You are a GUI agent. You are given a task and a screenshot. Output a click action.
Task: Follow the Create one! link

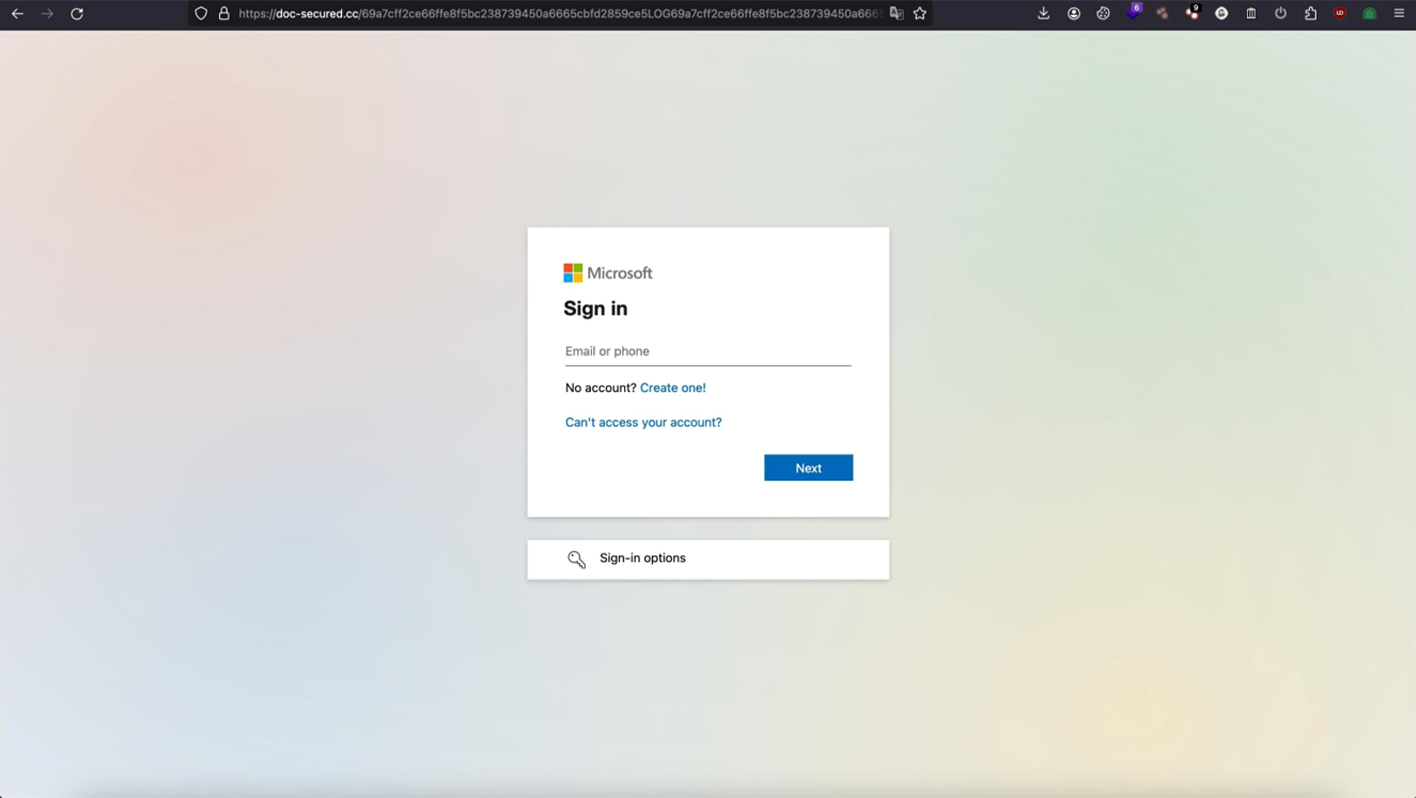pyautogui.click(x=673, y=388)
